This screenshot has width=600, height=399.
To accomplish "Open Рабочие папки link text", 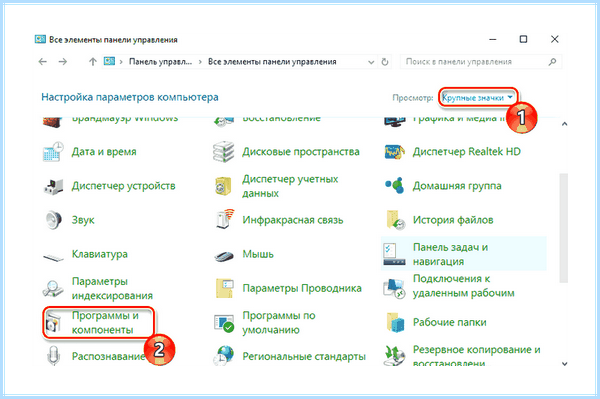I will (x=450, y=322).
